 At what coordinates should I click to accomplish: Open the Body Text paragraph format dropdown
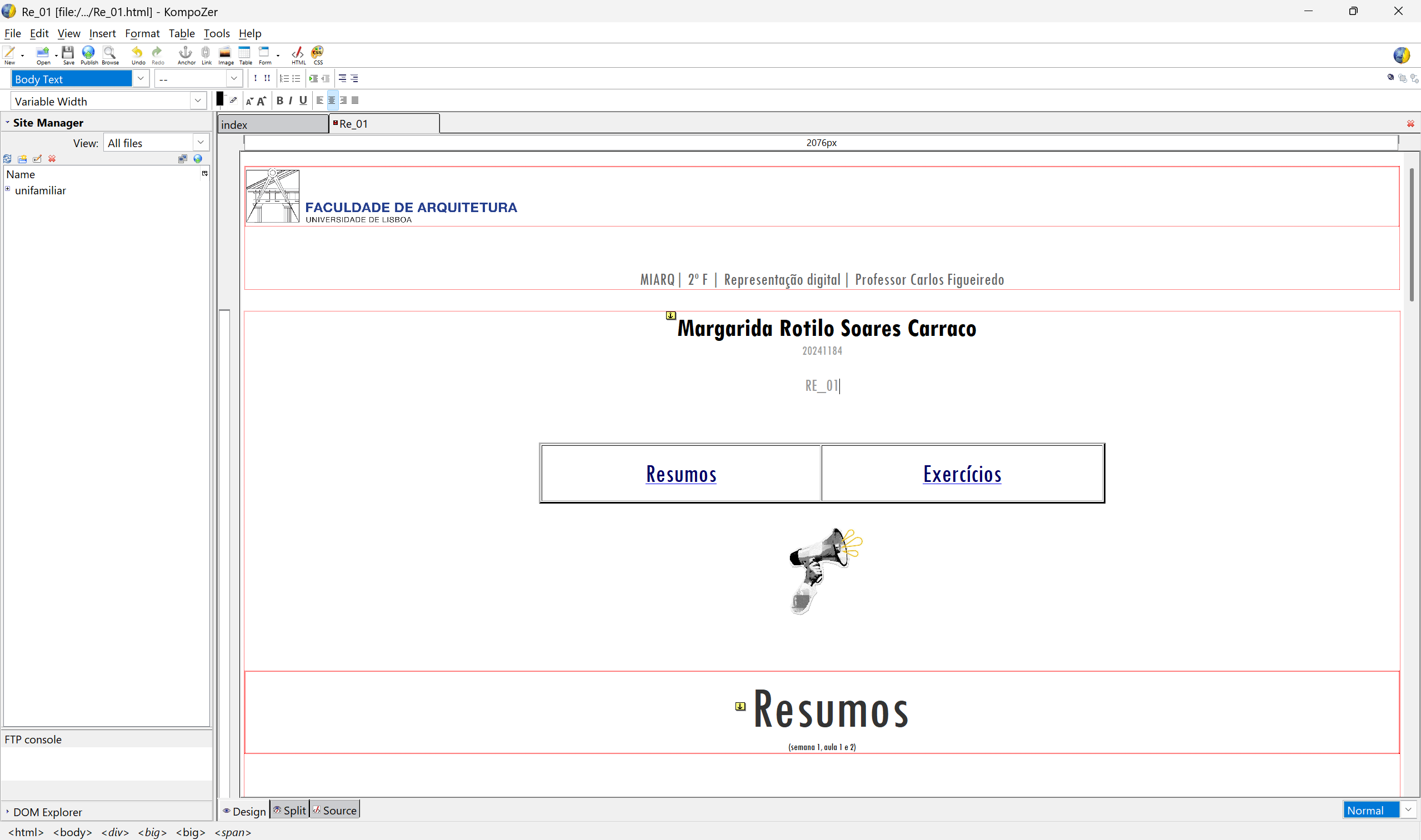(141, 78)
